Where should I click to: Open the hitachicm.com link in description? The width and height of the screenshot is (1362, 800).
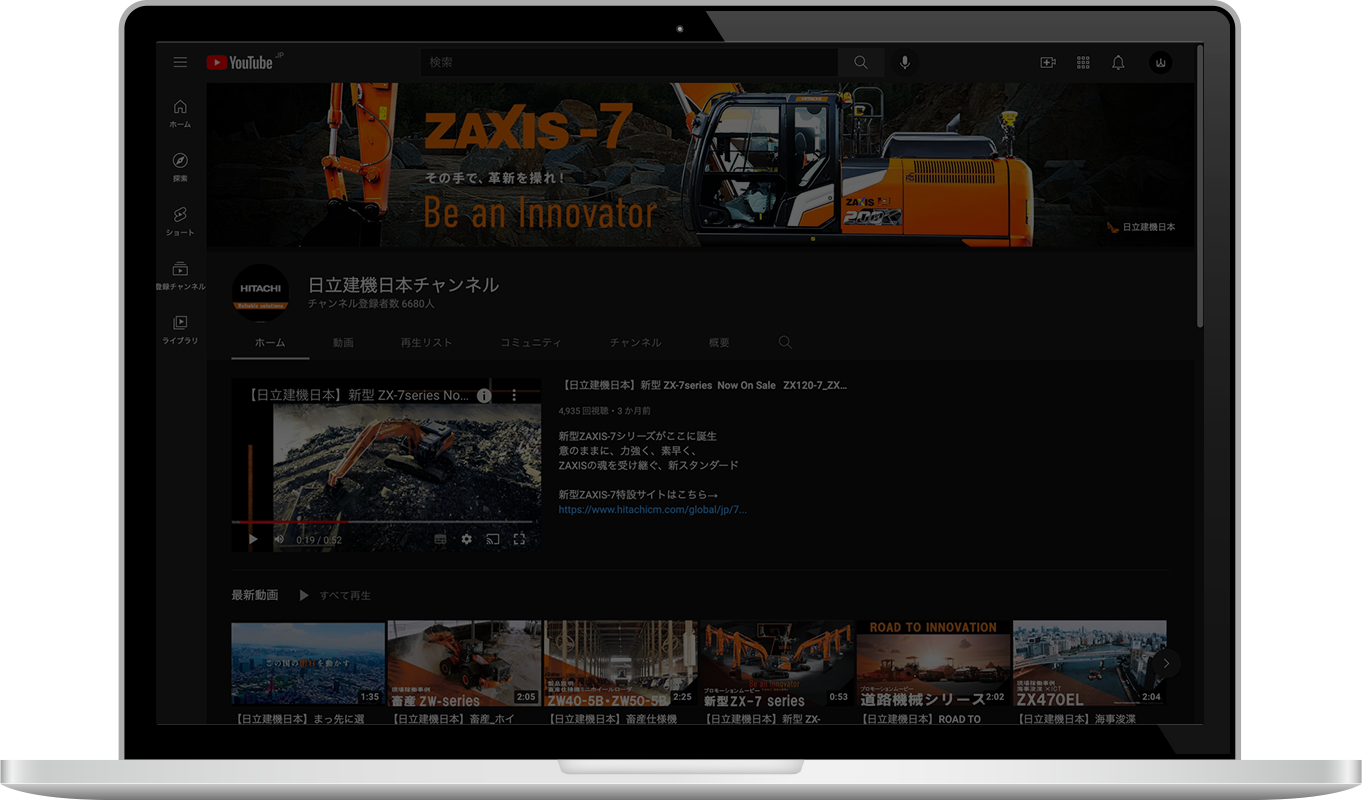(x=653, y=509)
